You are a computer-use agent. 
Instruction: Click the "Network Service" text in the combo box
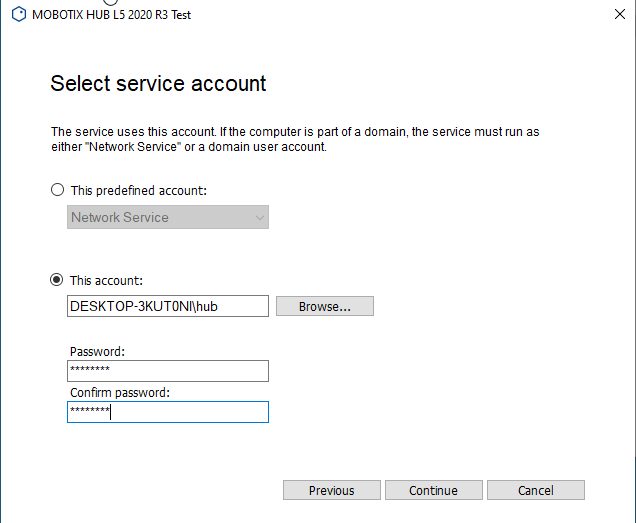pyautogui.click(x=120, y=217)
